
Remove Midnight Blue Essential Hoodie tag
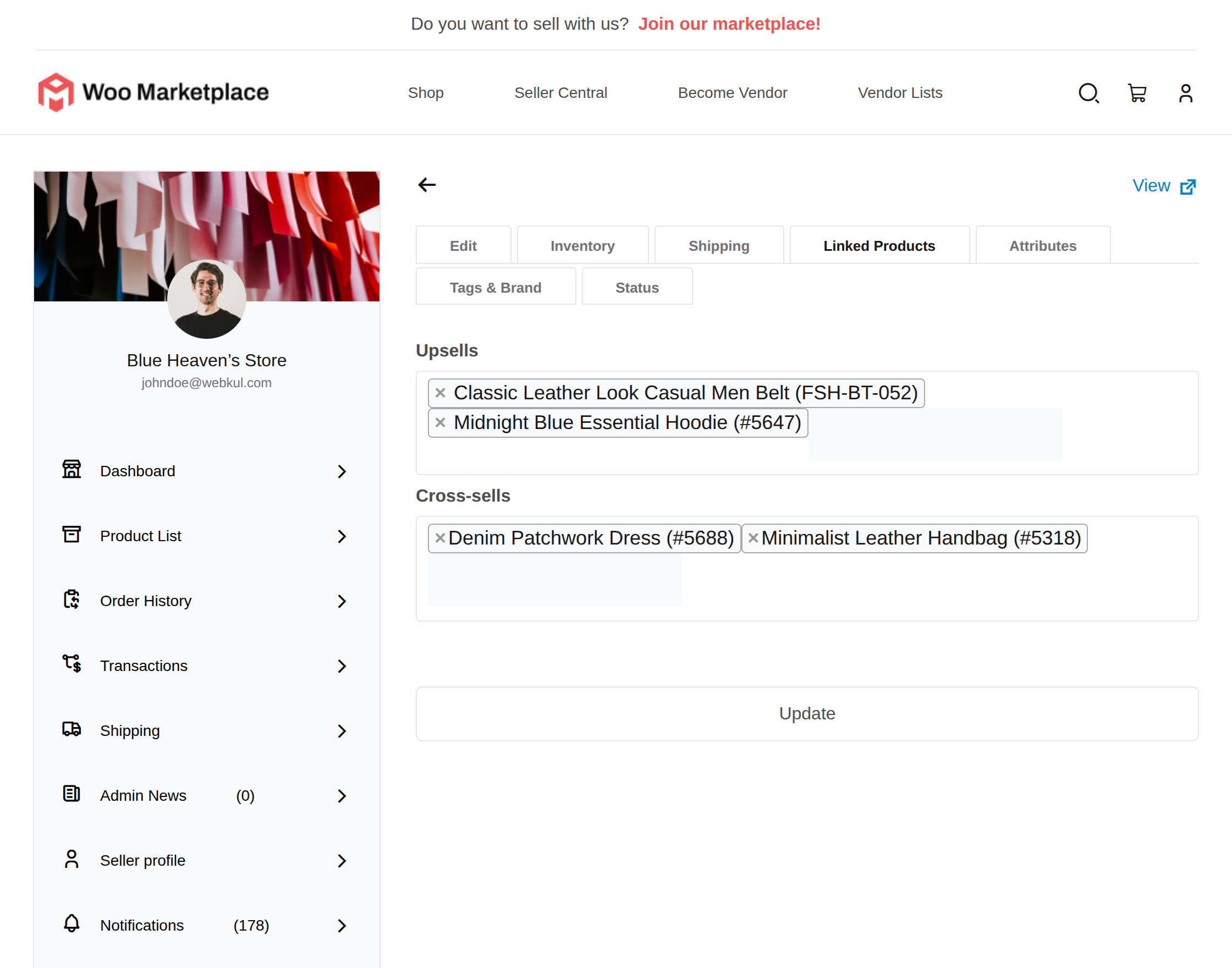tap(441, 423)
